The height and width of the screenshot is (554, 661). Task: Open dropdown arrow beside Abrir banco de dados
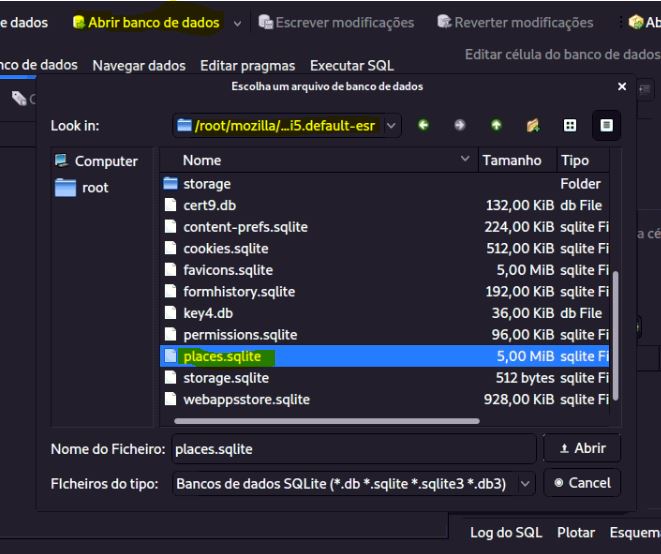click(x=237, y=23)
